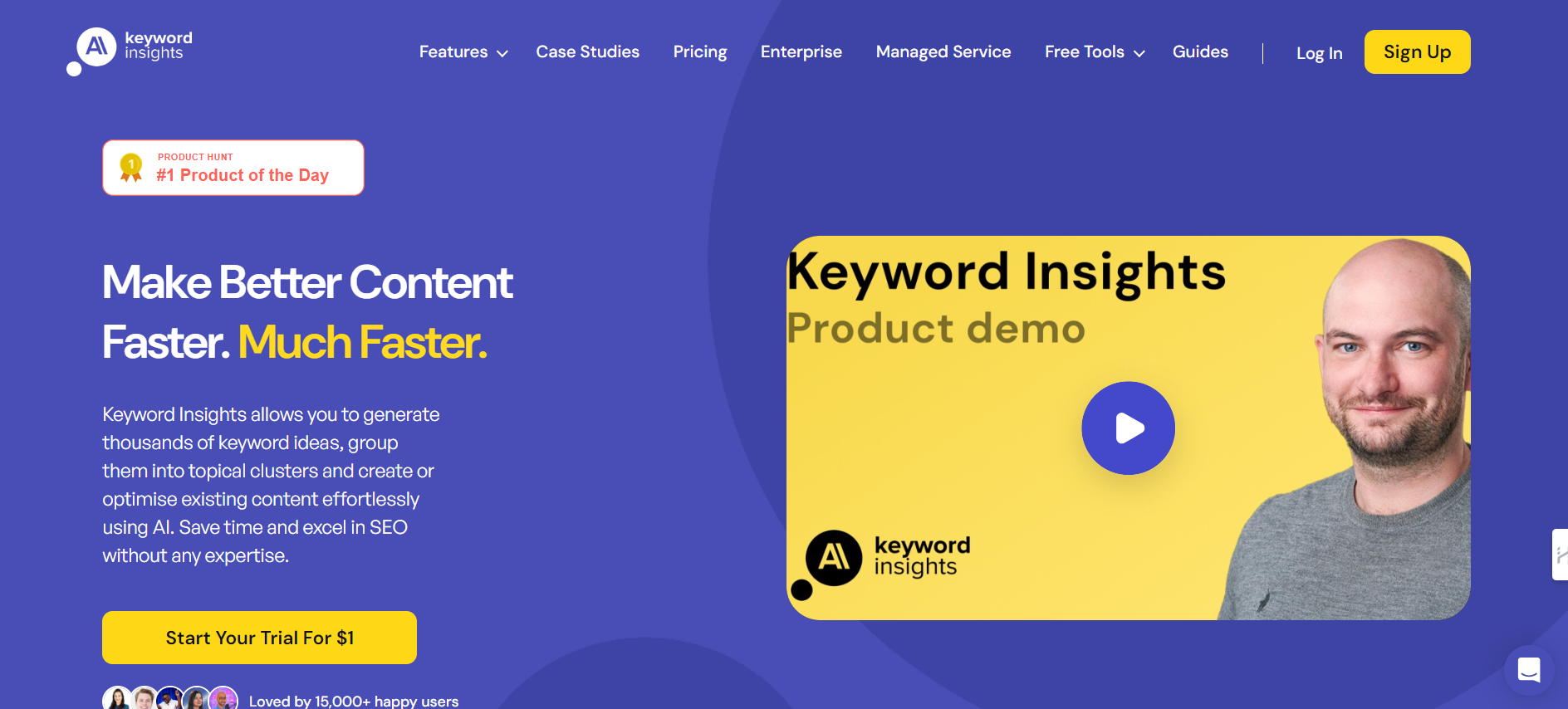This screenshot has width=1568, height=709.
Task: Expand the Features dropdown chevron
Action: pyautogui.click(x=502, y=53)
